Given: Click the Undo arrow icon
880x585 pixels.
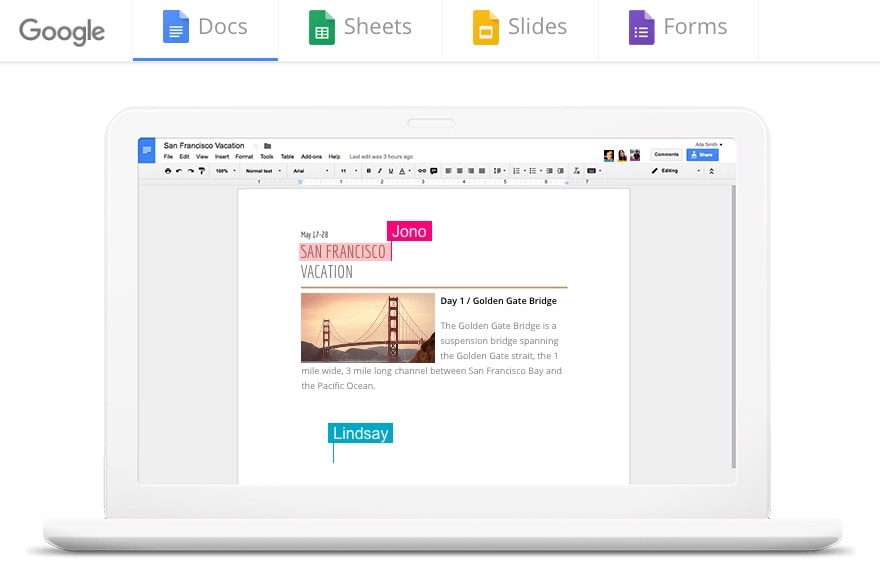Looking at the screenshot, I should (x=179, y=171).
